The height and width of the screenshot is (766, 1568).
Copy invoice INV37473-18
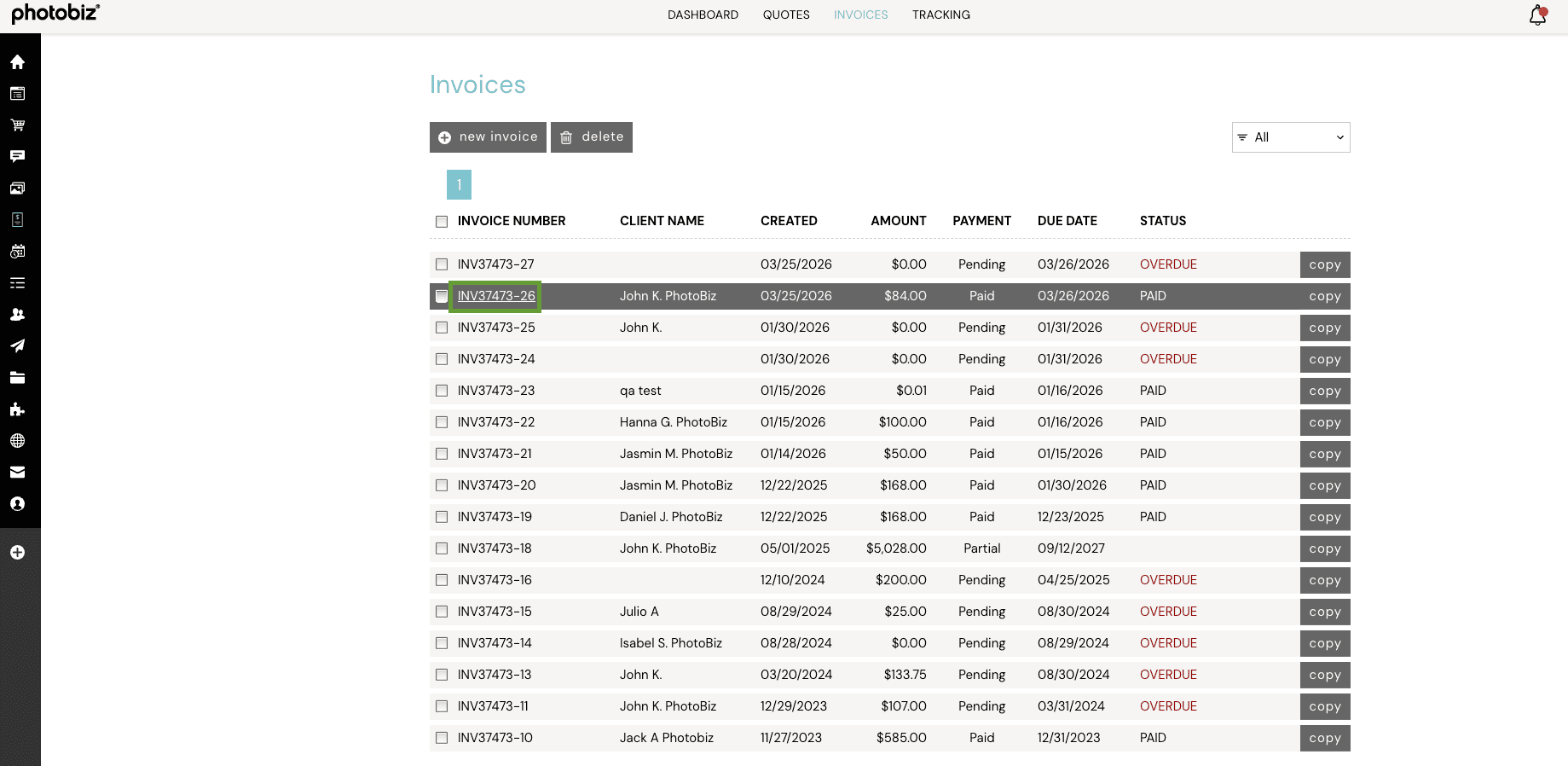[x=1325, y=548]
